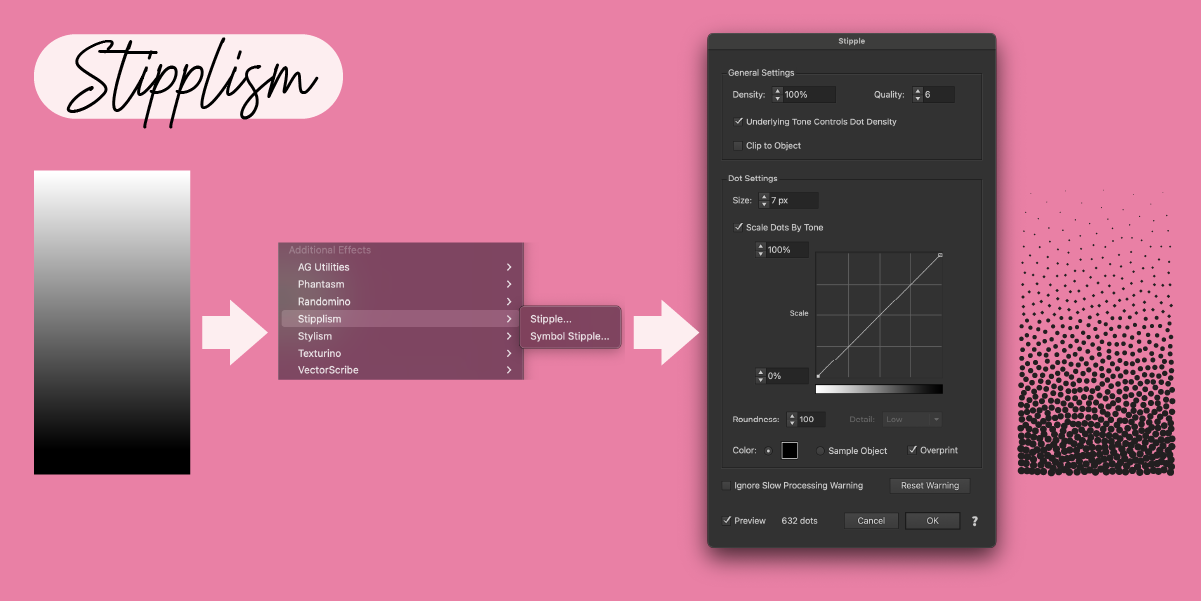Expand VectorScribe submenu chevron
This screenshot has width=1201, height=601.
coord(509,370)
